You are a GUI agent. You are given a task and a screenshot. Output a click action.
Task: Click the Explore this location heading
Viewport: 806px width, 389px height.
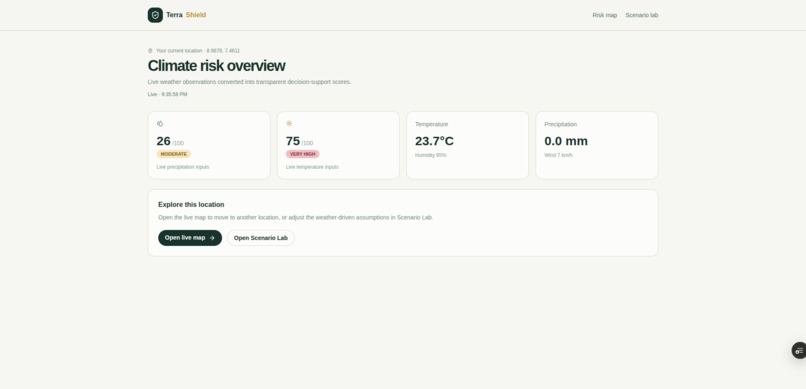tap(191, 205)
